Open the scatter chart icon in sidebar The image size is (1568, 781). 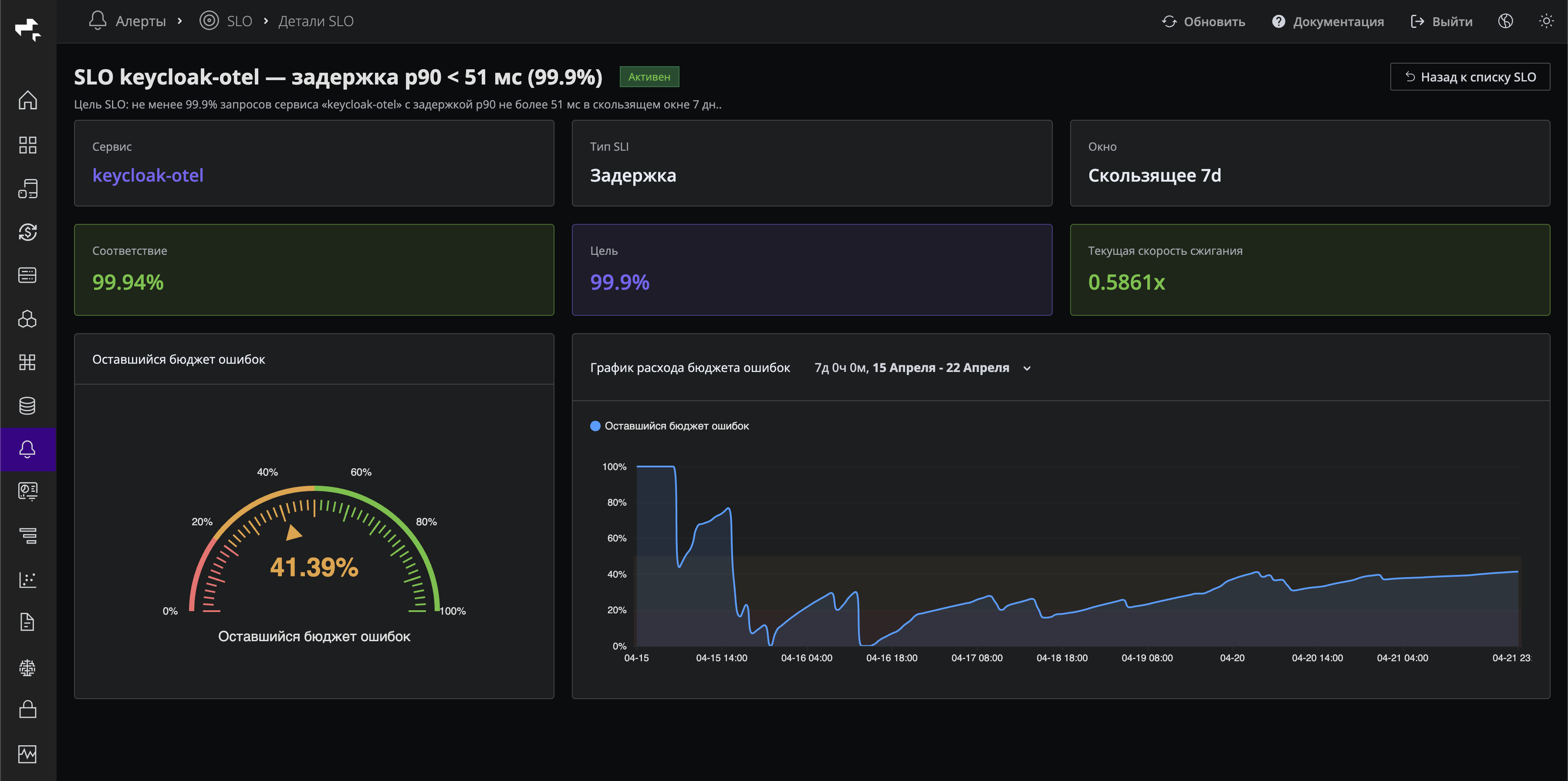pyautogui.click(x=27, y=579)
